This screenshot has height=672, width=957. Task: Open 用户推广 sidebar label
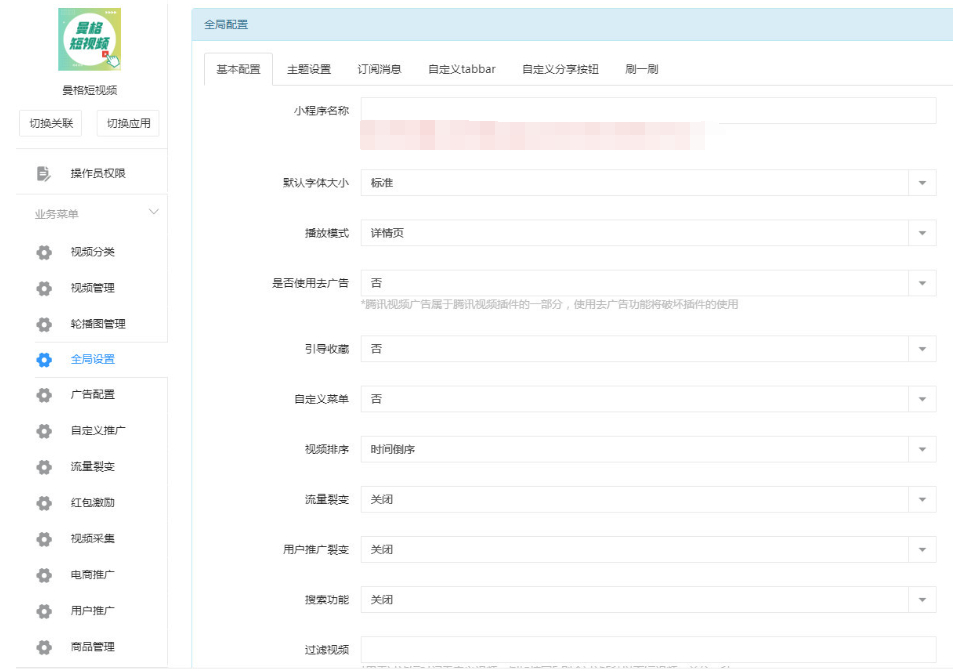coord(93,610)
